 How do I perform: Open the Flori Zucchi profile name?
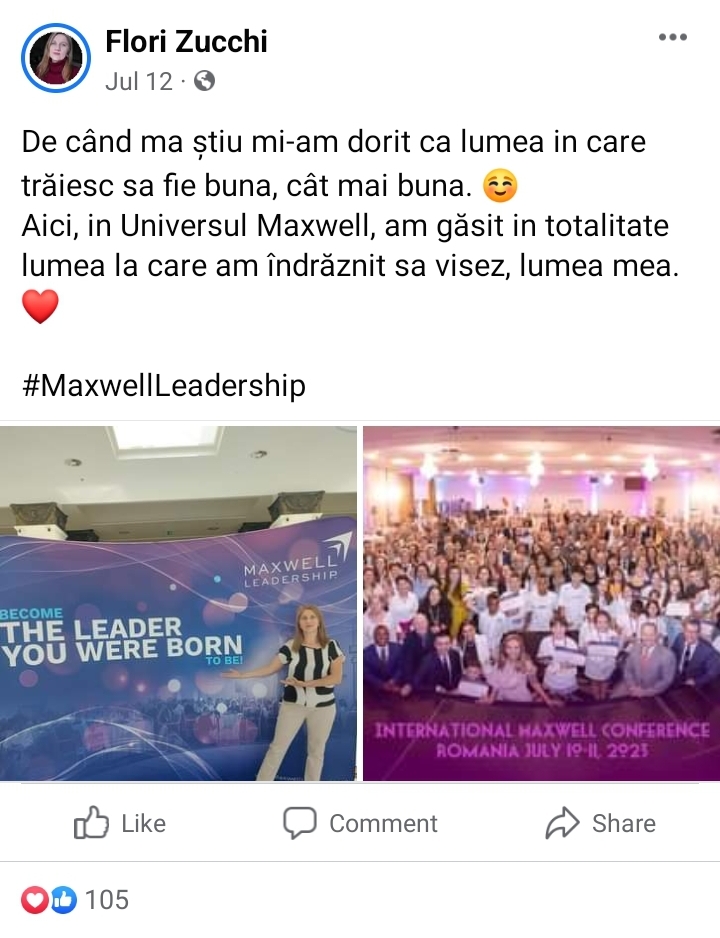[x=186, y=41]
